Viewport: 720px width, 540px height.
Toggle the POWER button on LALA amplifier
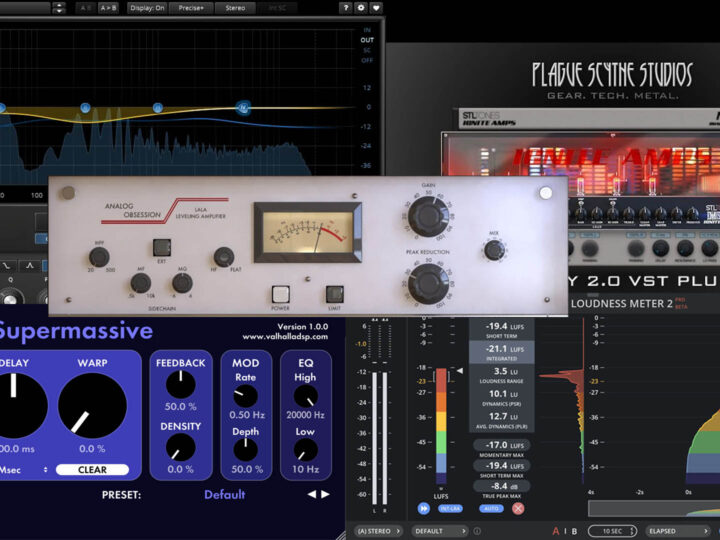pyautogui.click(x=280, y=294)
